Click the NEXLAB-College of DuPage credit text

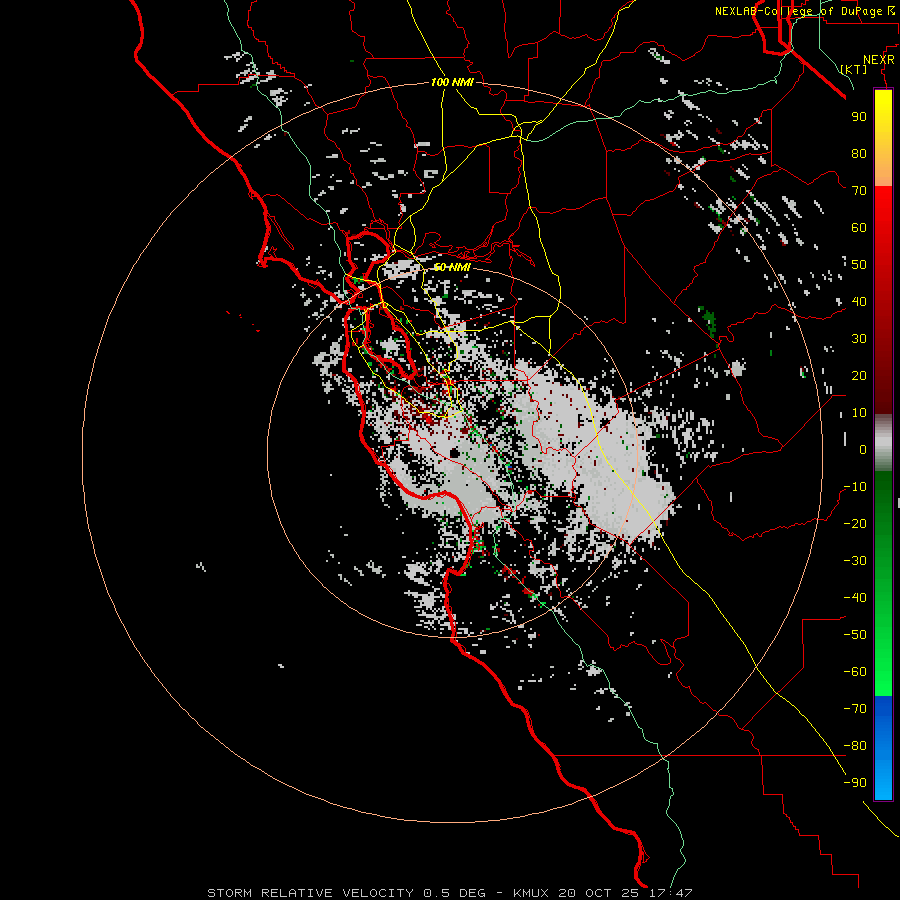pyautogui.click(x=805, y=11)
